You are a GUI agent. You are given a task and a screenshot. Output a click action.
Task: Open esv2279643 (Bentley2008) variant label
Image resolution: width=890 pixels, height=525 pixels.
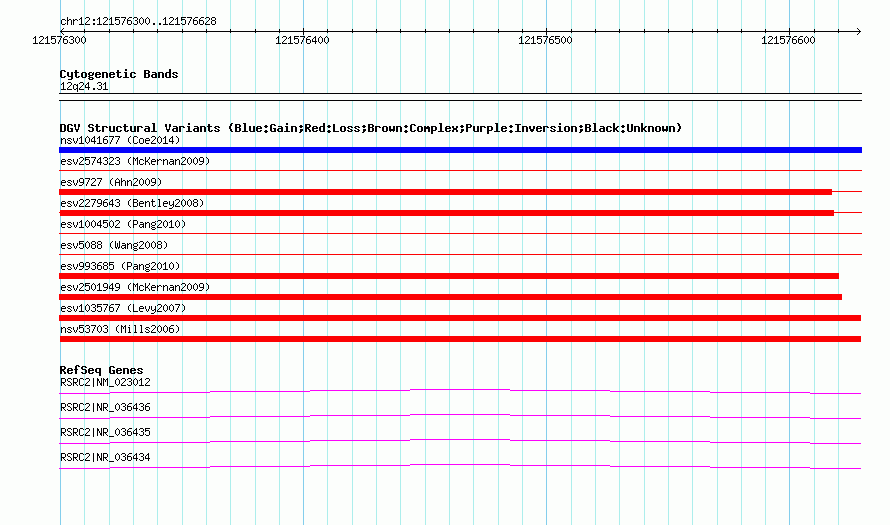click(x=132, y=203)
